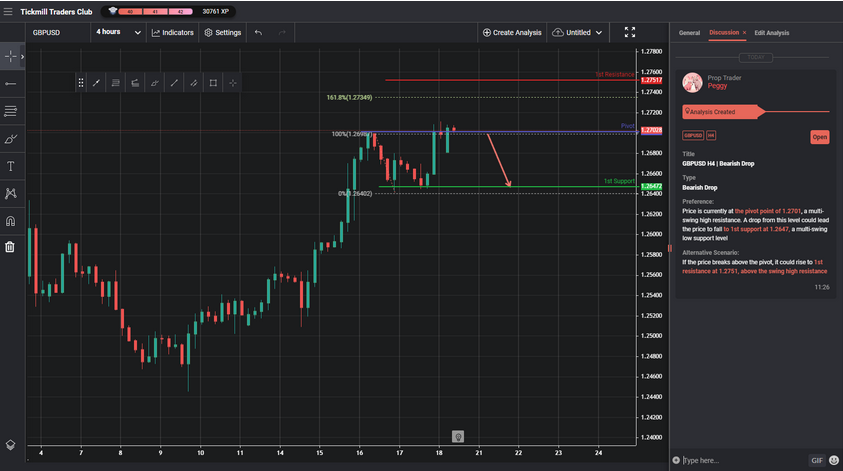
Task: Click the chat message input field
Action: [744, 460]
